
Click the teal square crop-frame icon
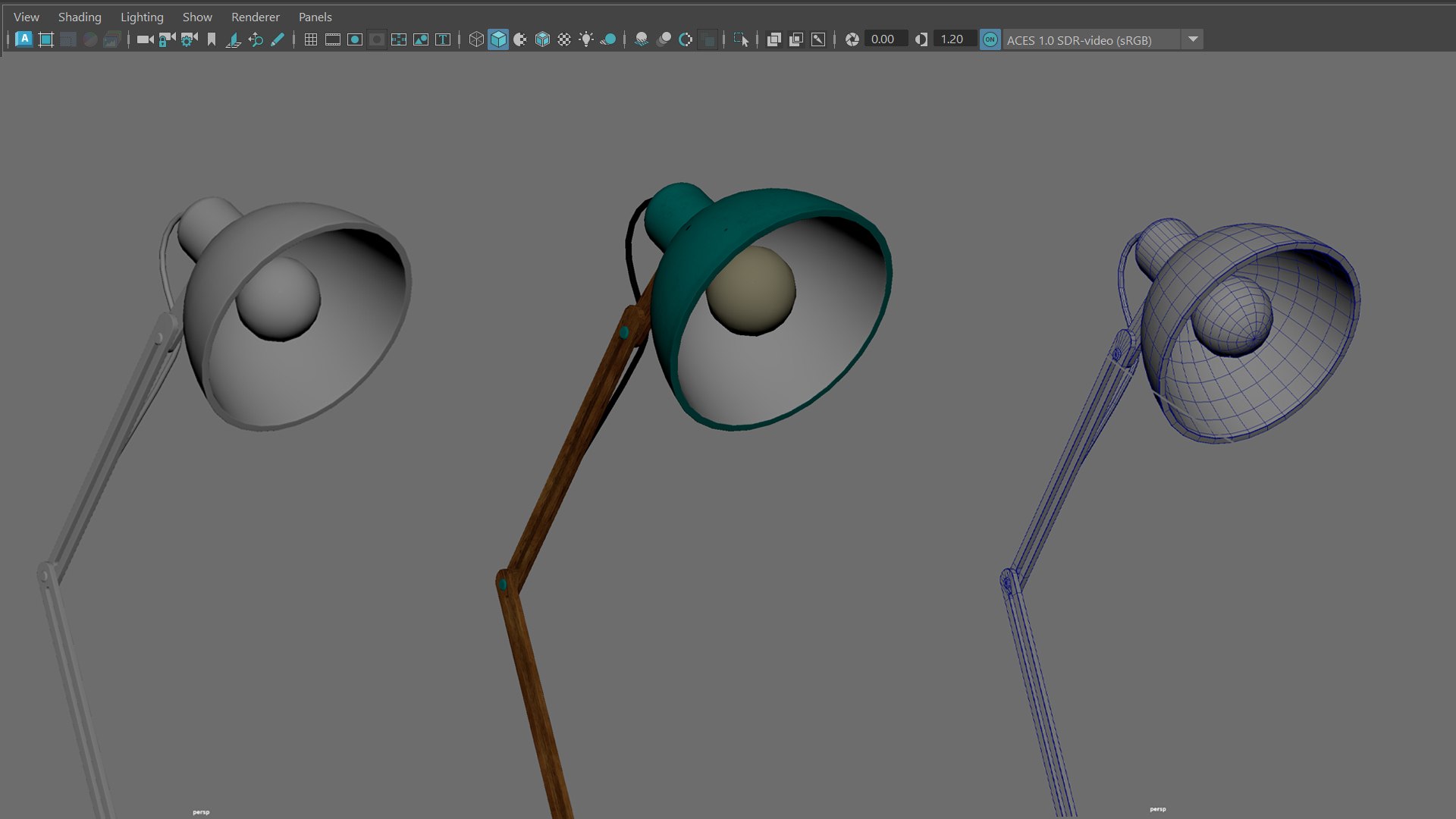tap(45, 39)
